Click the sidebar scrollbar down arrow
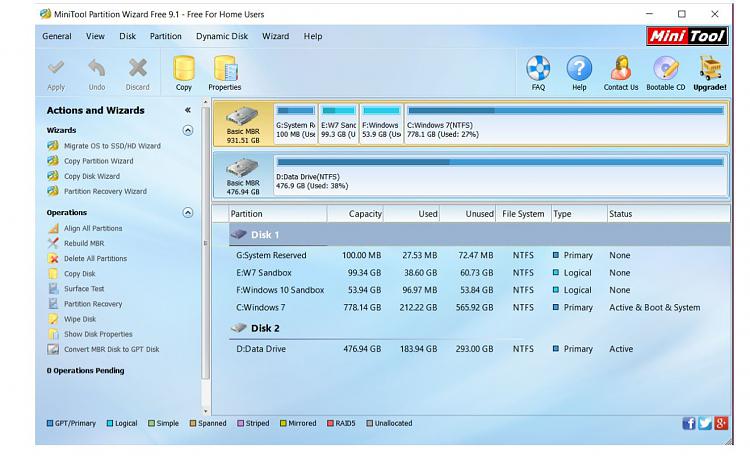 206,411
